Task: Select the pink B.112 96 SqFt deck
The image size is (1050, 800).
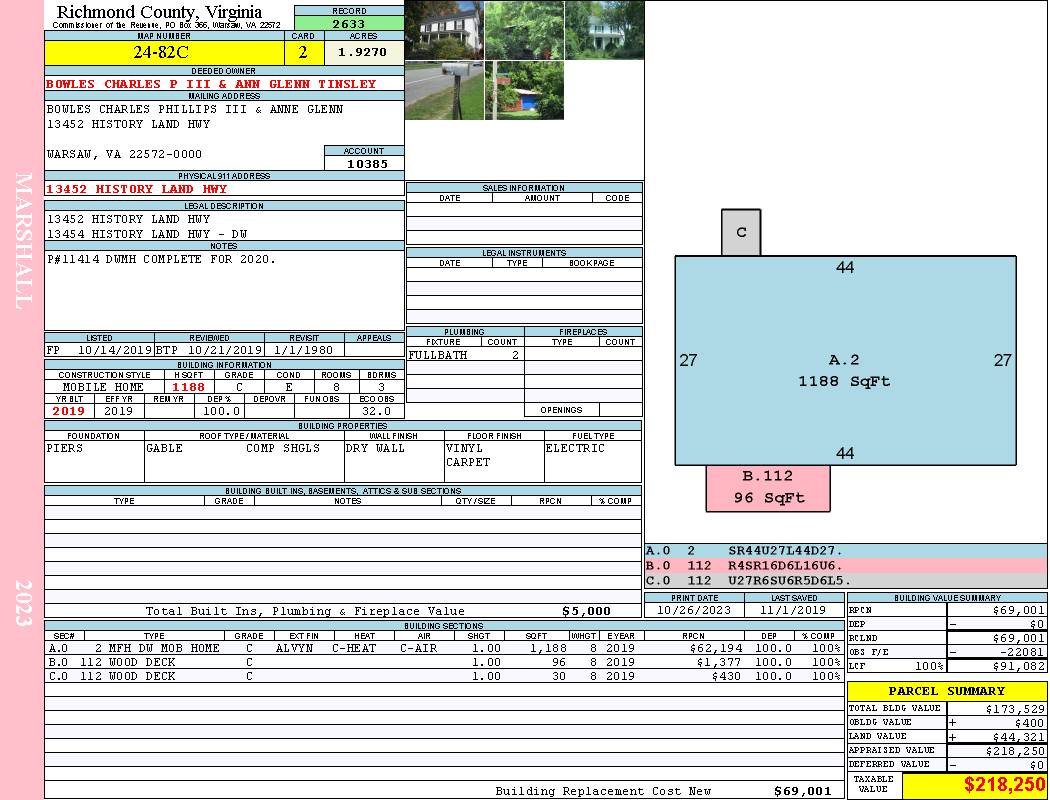Action: coord(768,488)
